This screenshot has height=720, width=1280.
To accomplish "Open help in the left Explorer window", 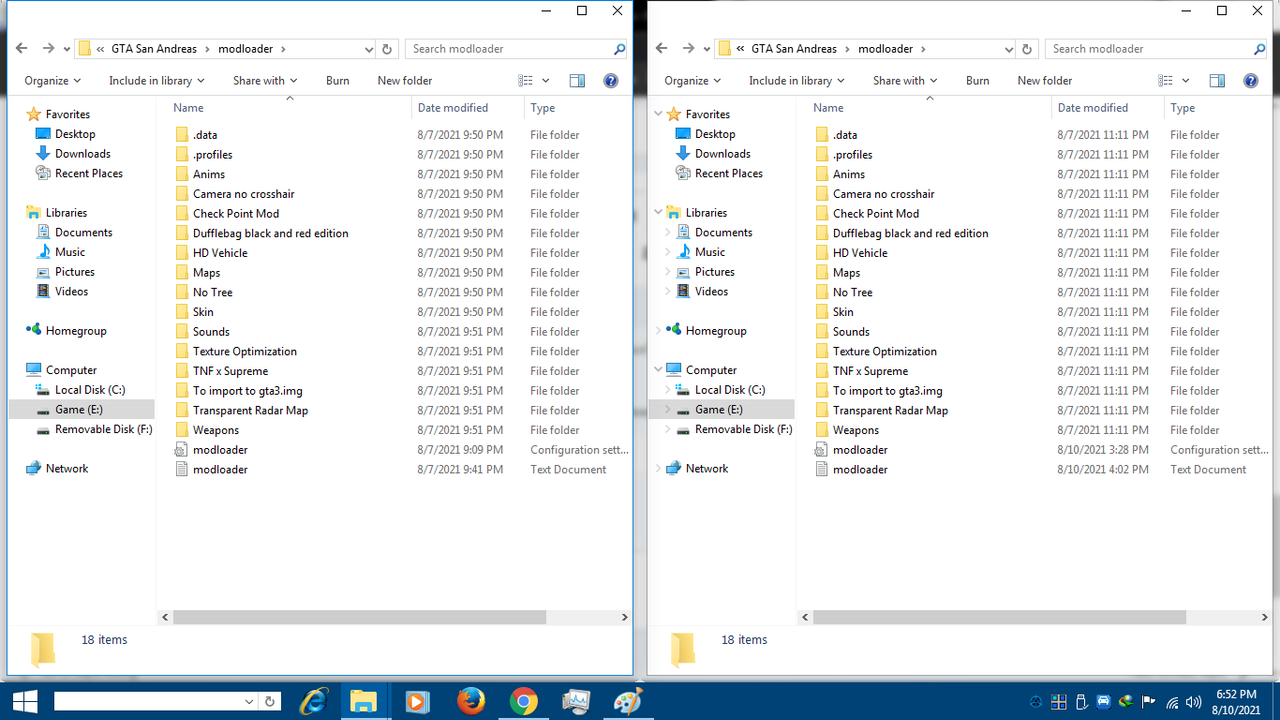I will point(611,81).
